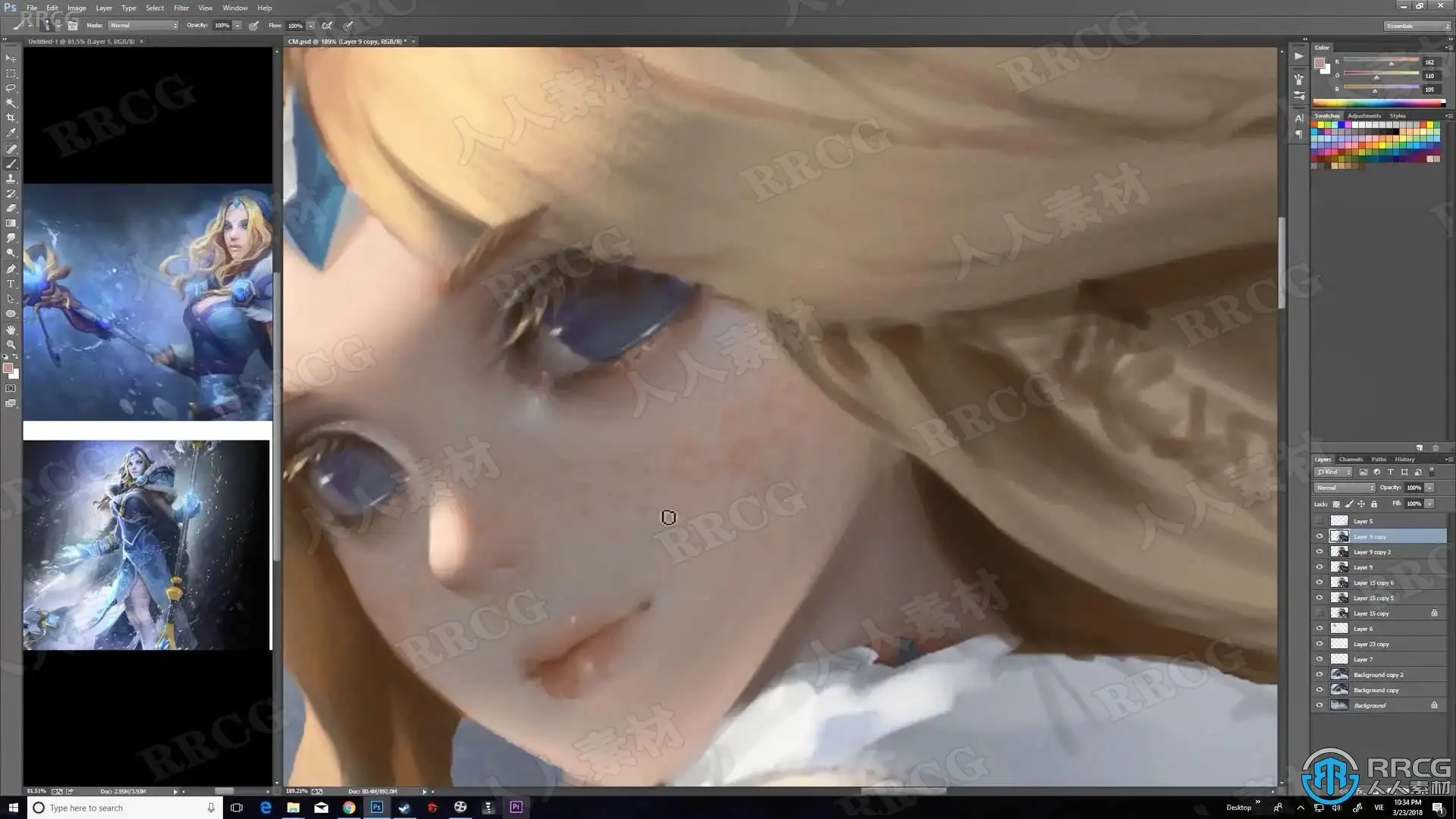Open the brush Mode dropdown in options bar
This screenshot has width=1456, height=819.
point(143,25)
